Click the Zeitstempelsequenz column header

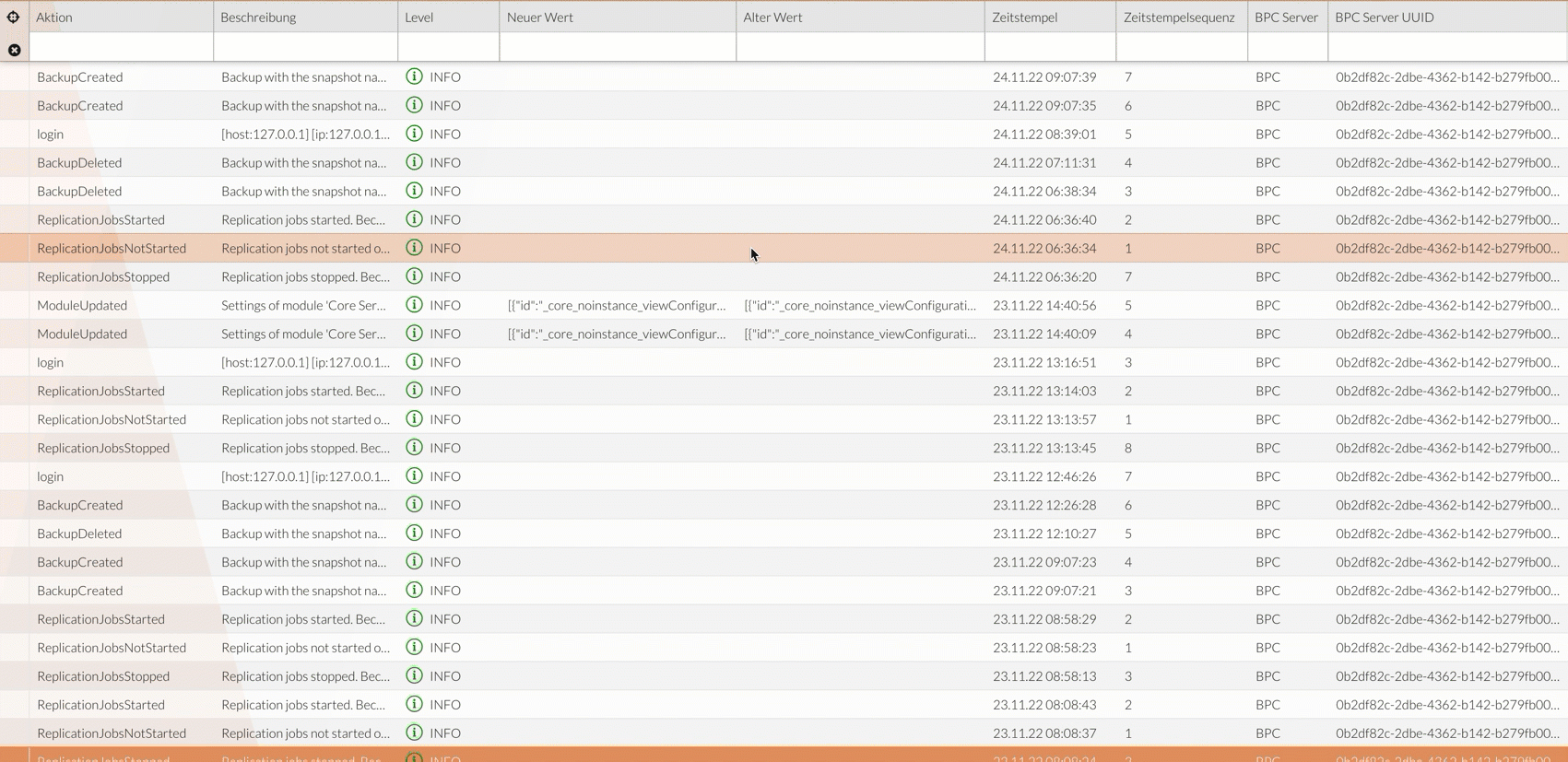(1180, 17)
